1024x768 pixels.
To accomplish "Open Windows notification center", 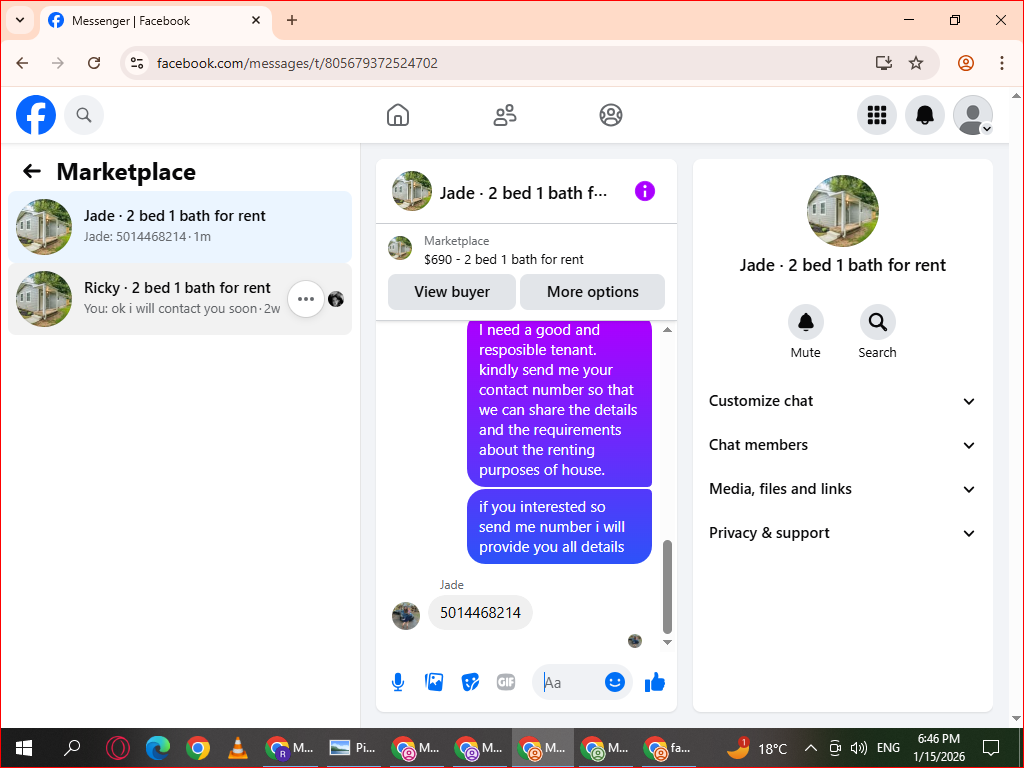I will coord(991,748).
